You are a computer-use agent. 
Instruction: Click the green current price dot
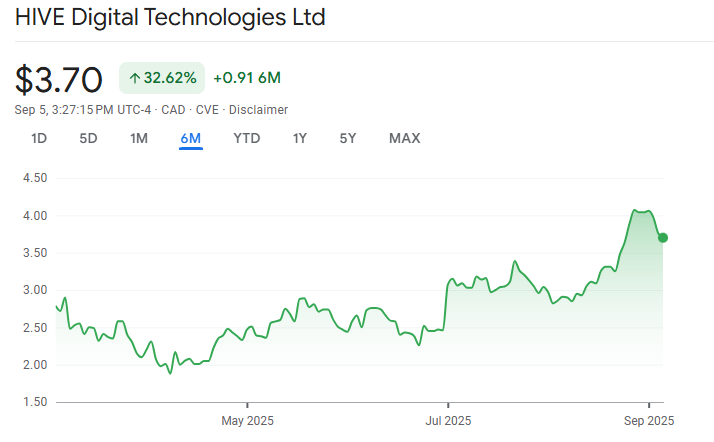coord(663,238)
